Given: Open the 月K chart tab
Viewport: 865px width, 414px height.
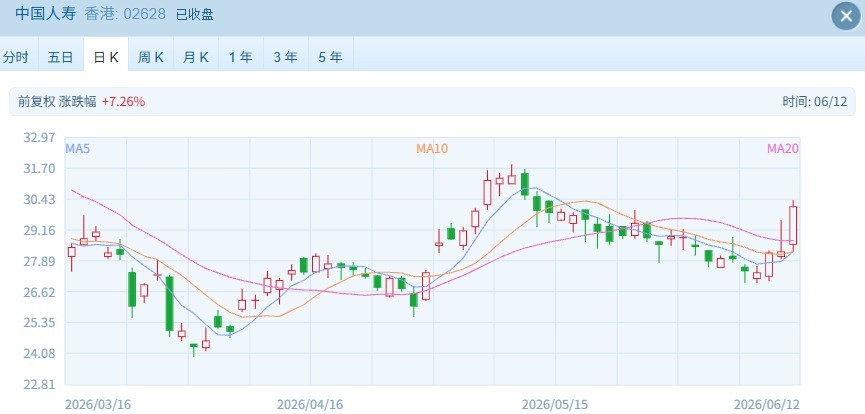Looking at the screenshot, I should point(196,57).
